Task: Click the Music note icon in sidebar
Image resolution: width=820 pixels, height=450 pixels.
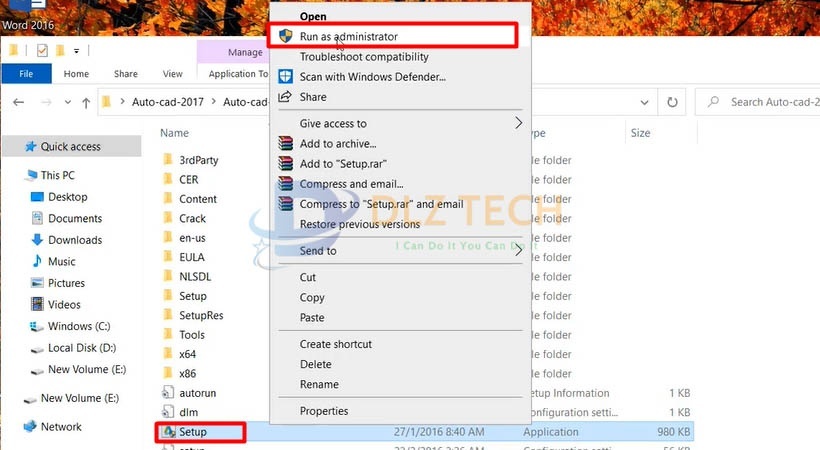Action: click(x=37, y=262)
